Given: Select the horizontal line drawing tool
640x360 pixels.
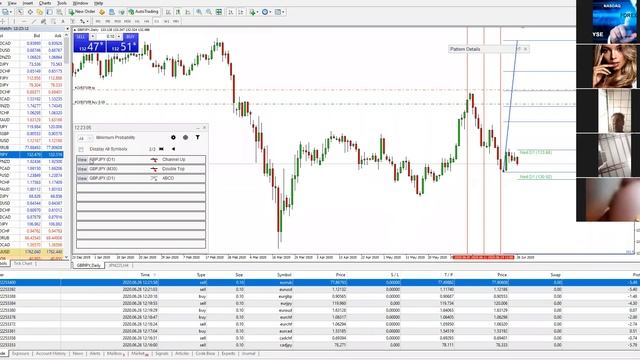Looking at the screenshot, I should point(24,21).
